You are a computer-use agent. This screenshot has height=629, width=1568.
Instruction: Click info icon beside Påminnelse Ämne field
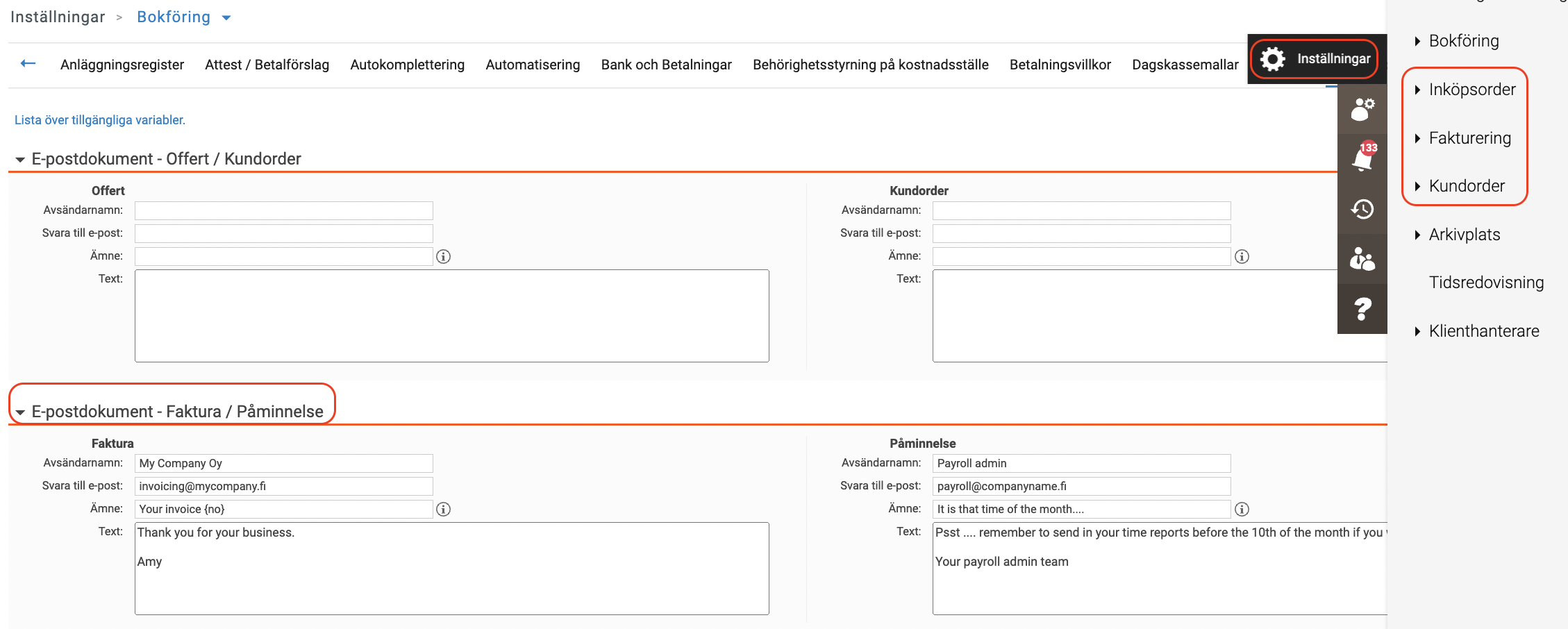point(1242,510)
